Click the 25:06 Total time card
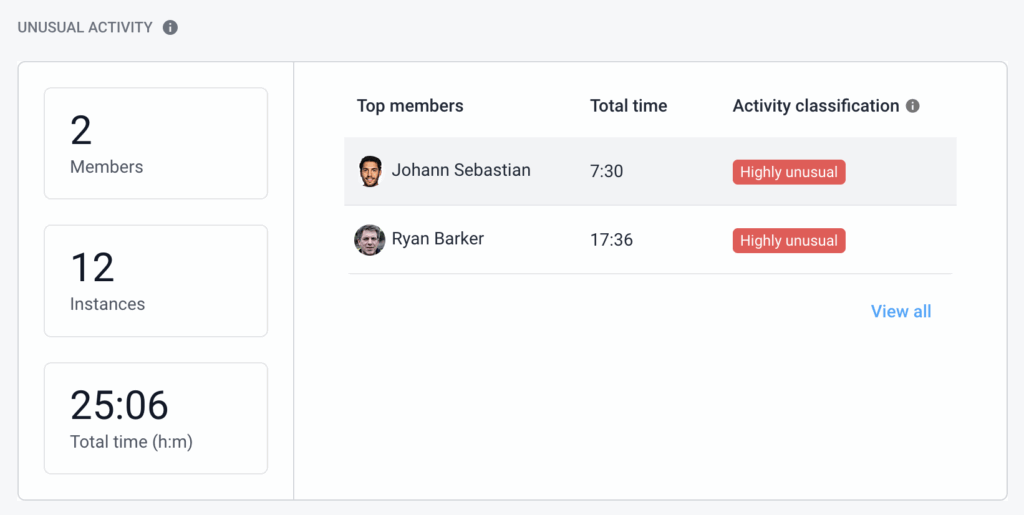 156,418
